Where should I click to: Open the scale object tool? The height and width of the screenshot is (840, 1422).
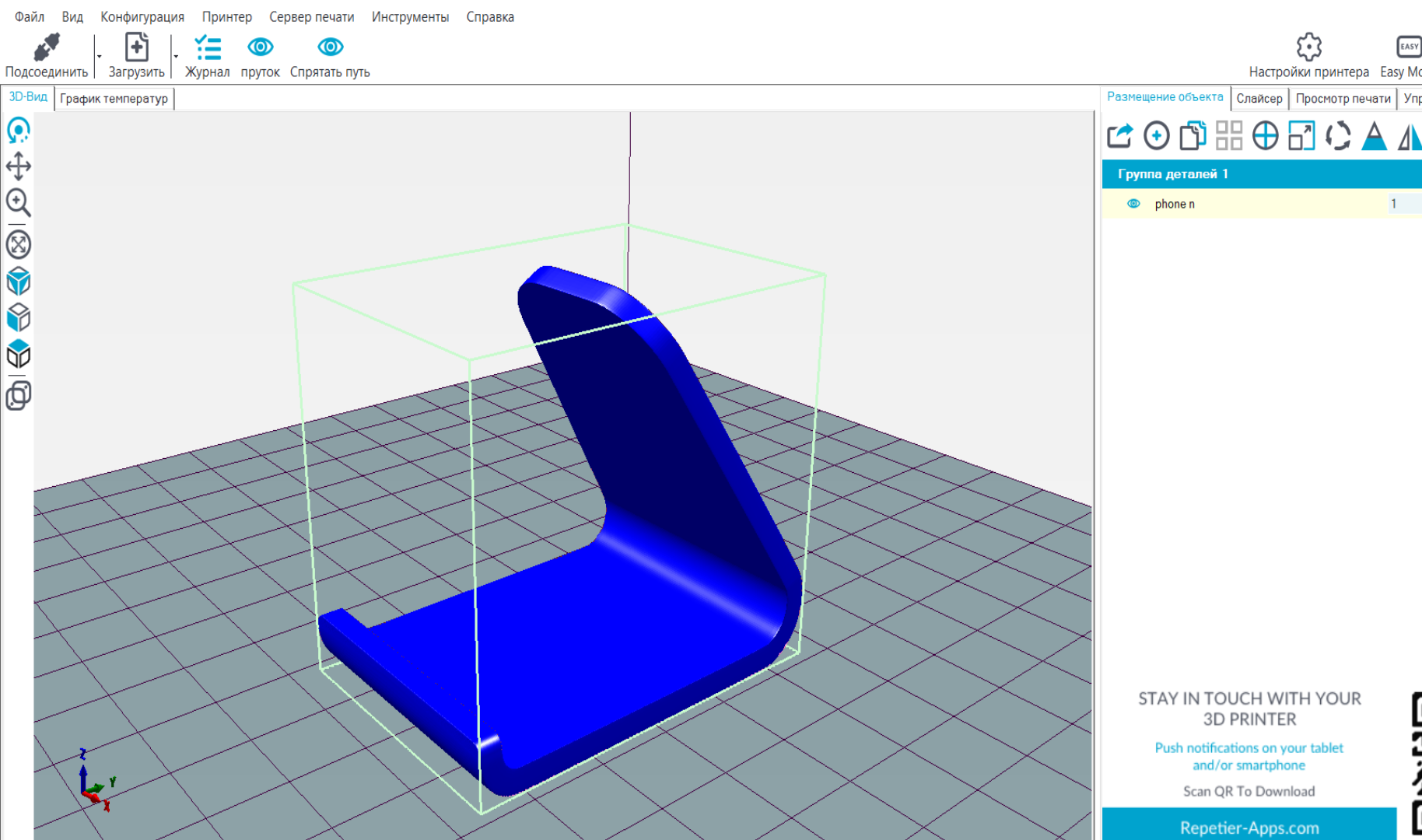(1301, 136)
